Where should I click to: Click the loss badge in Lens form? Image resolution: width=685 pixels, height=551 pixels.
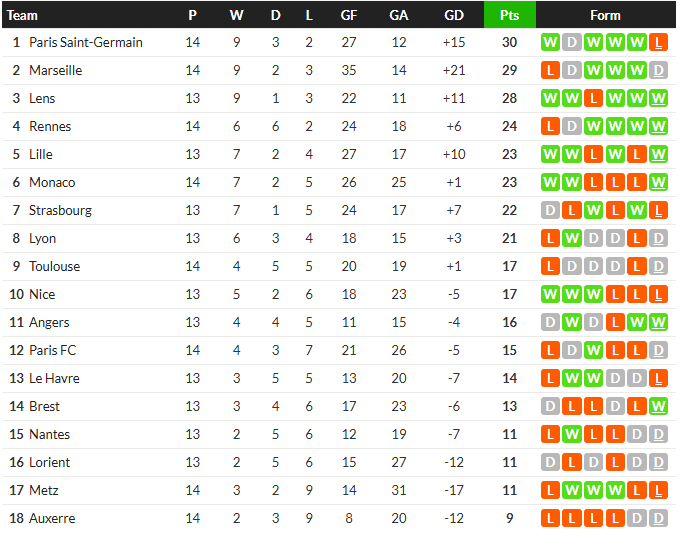pos(593,99)
